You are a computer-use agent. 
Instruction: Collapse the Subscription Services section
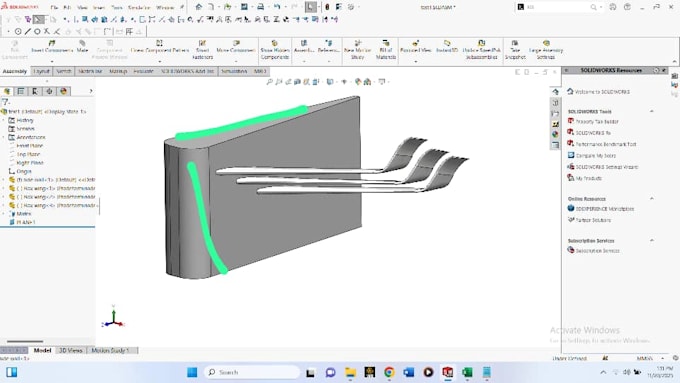[x=651, y=240]
